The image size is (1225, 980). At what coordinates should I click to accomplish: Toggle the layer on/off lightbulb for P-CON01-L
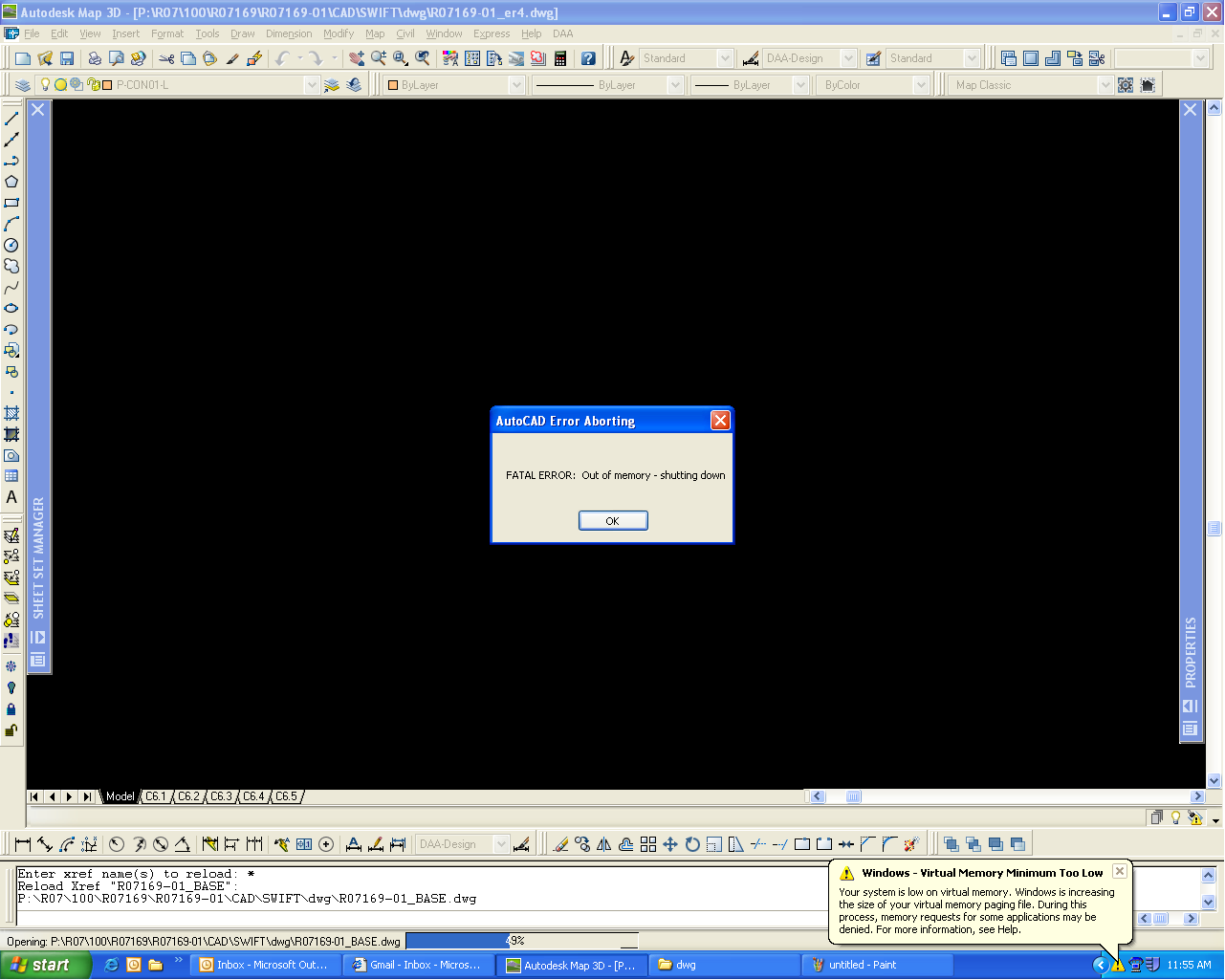pyautogui.click(x=45, y=84)
